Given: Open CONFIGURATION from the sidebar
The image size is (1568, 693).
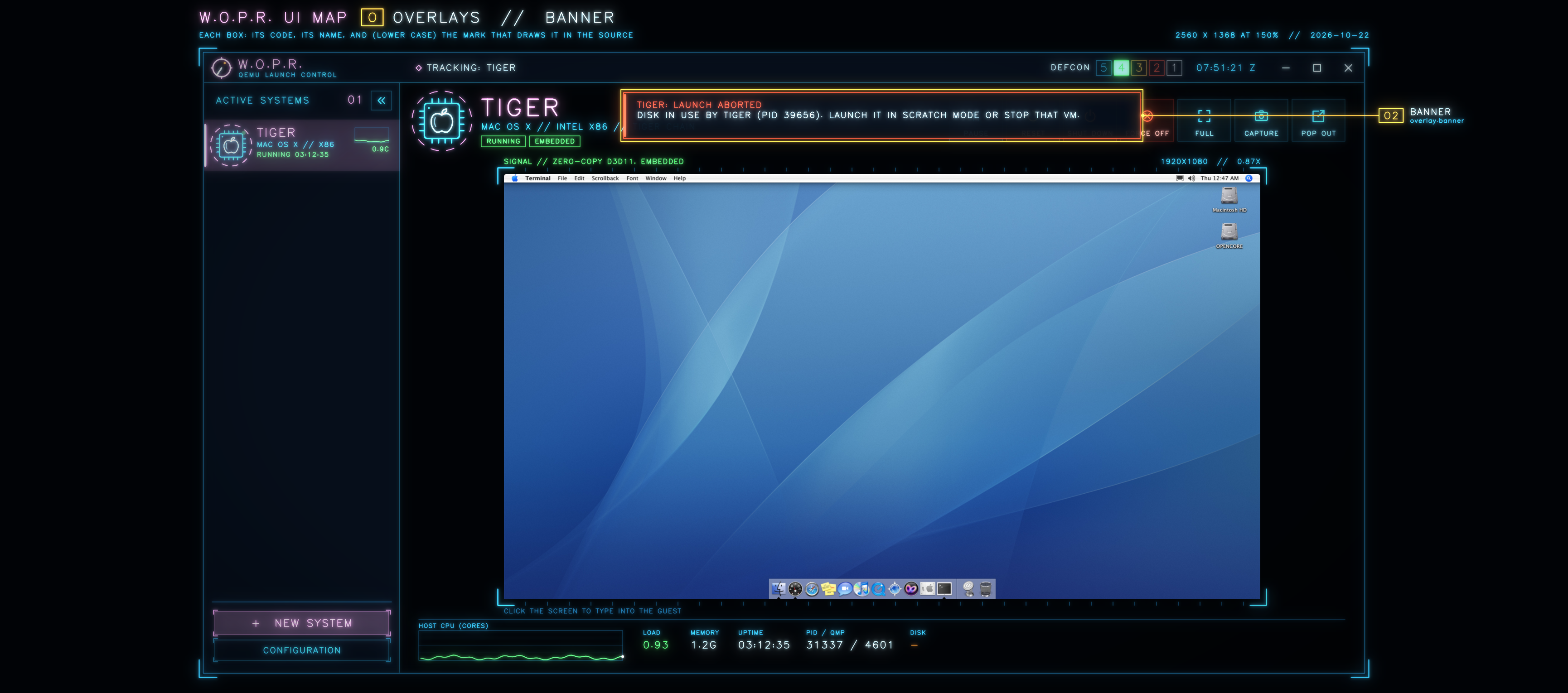Looking at the screenshot, I should [302, 650].
